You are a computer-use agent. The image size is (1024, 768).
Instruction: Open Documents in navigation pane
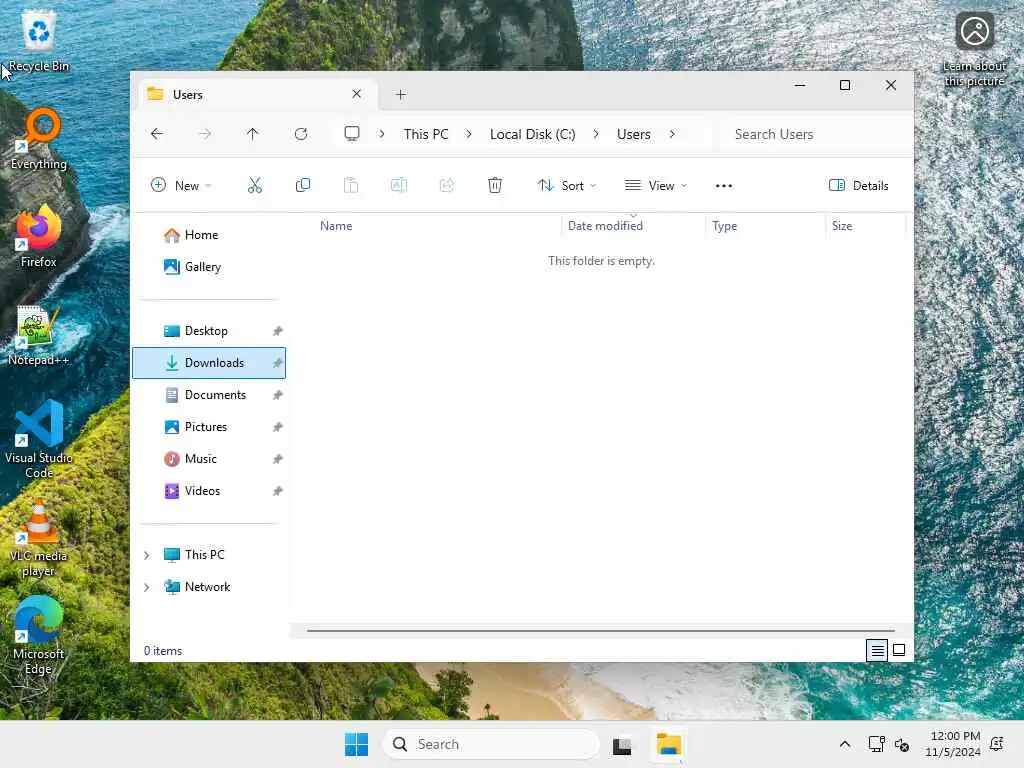coord(209,395)
